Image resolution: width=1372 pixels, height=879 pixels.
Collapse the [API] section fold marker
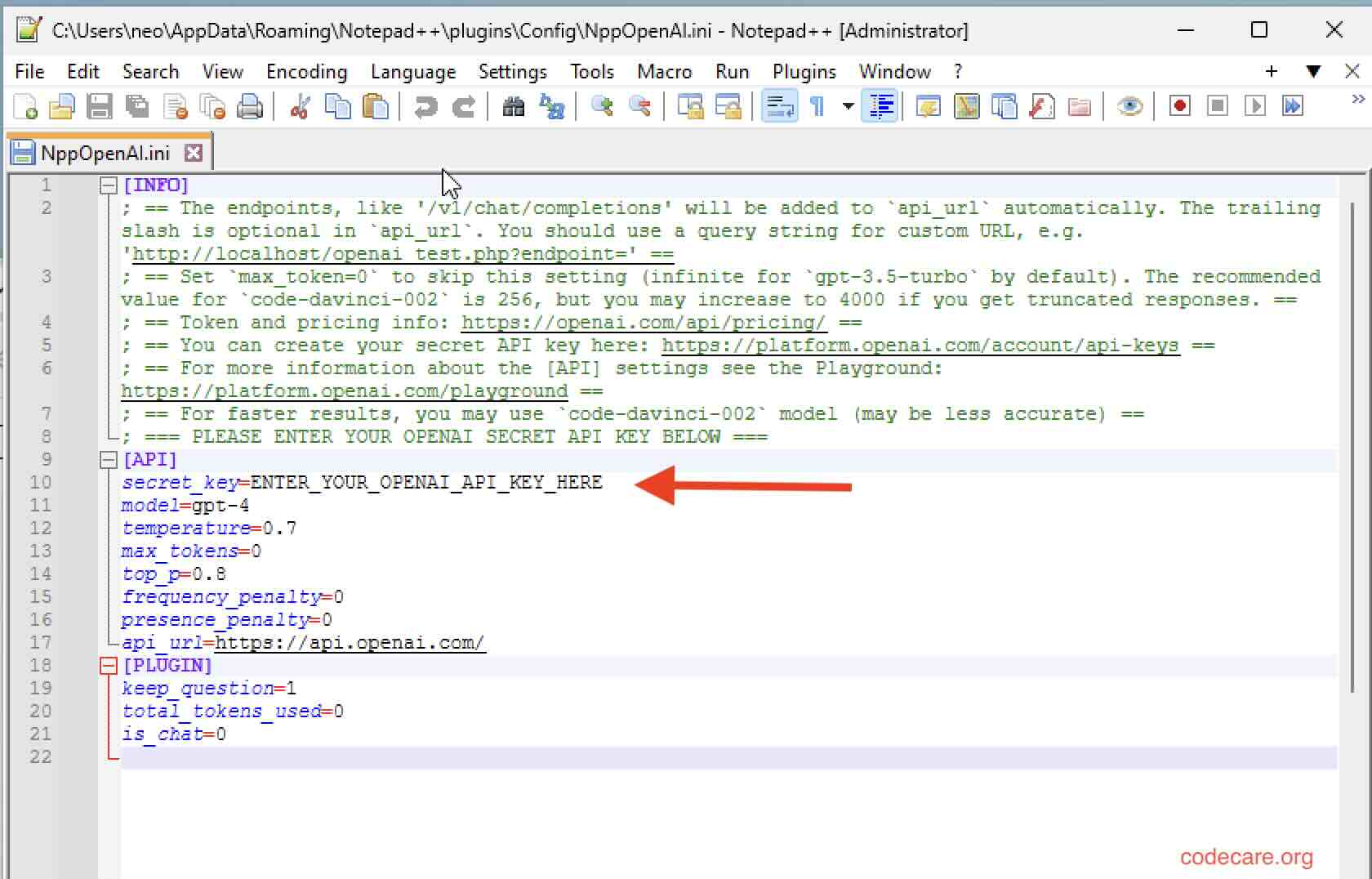[x=107, y=459]
